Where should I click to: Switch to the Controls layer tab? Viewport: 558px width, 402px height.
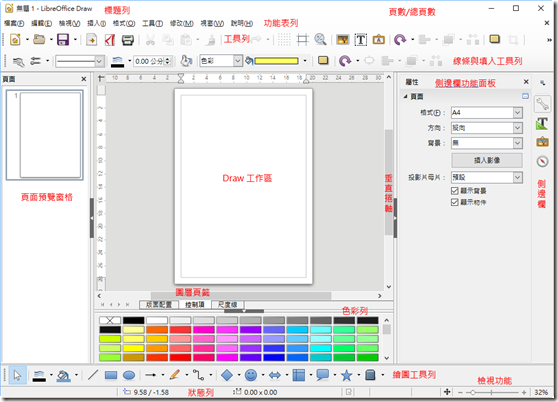(x=195, y=305)
